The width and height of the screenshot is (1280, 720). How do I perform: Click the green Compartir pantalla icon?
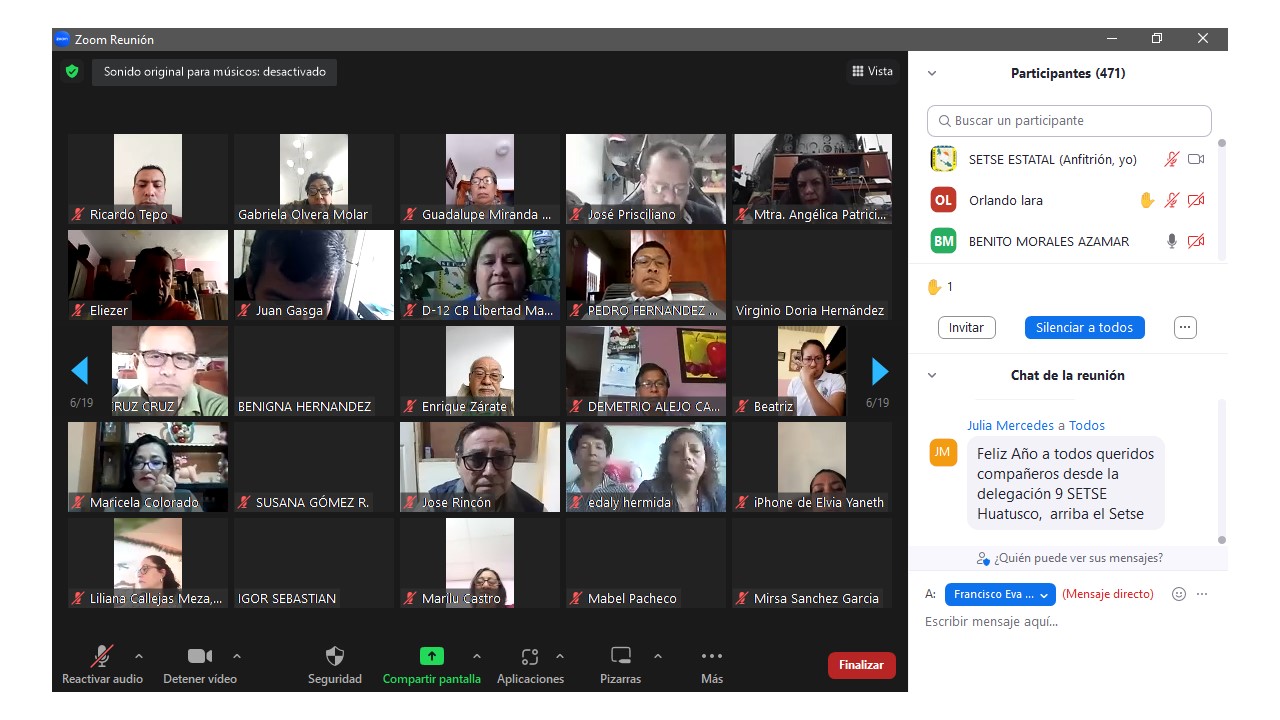pyautogui.click(x=431, y=657)
